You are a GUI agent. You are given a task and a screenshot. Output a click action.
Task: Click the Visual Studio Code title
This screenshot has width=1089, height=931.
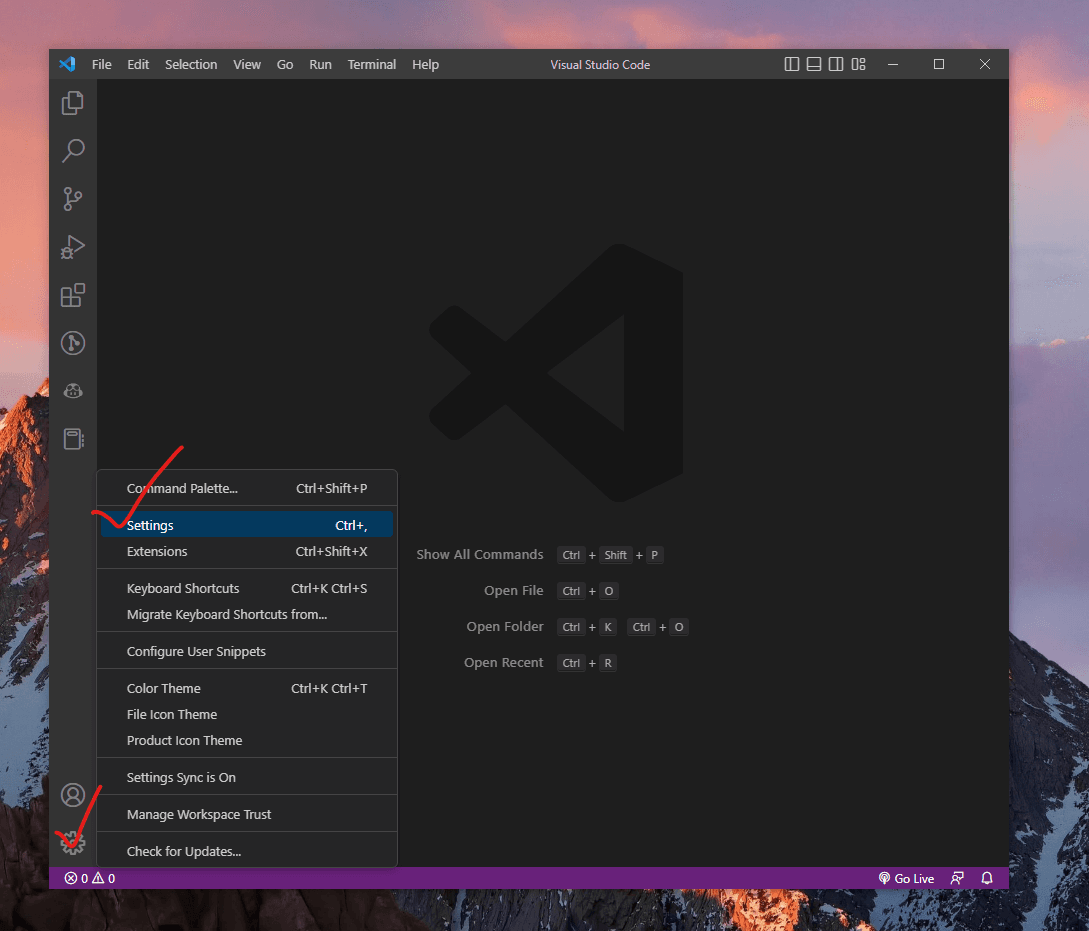coord(600,65)
